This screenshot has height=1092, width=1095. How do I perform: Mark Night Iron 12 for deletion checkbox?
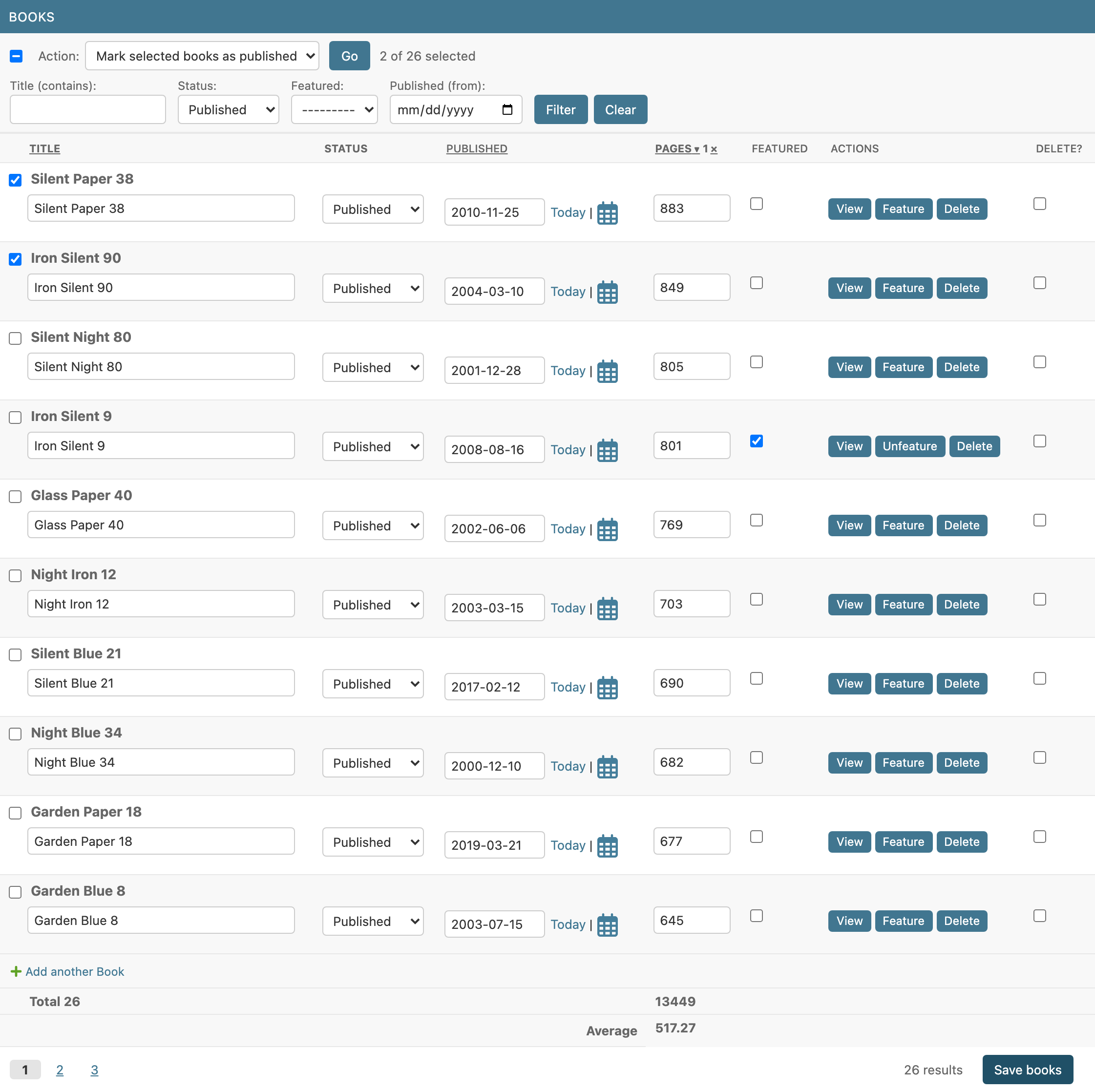point(1039,600)
